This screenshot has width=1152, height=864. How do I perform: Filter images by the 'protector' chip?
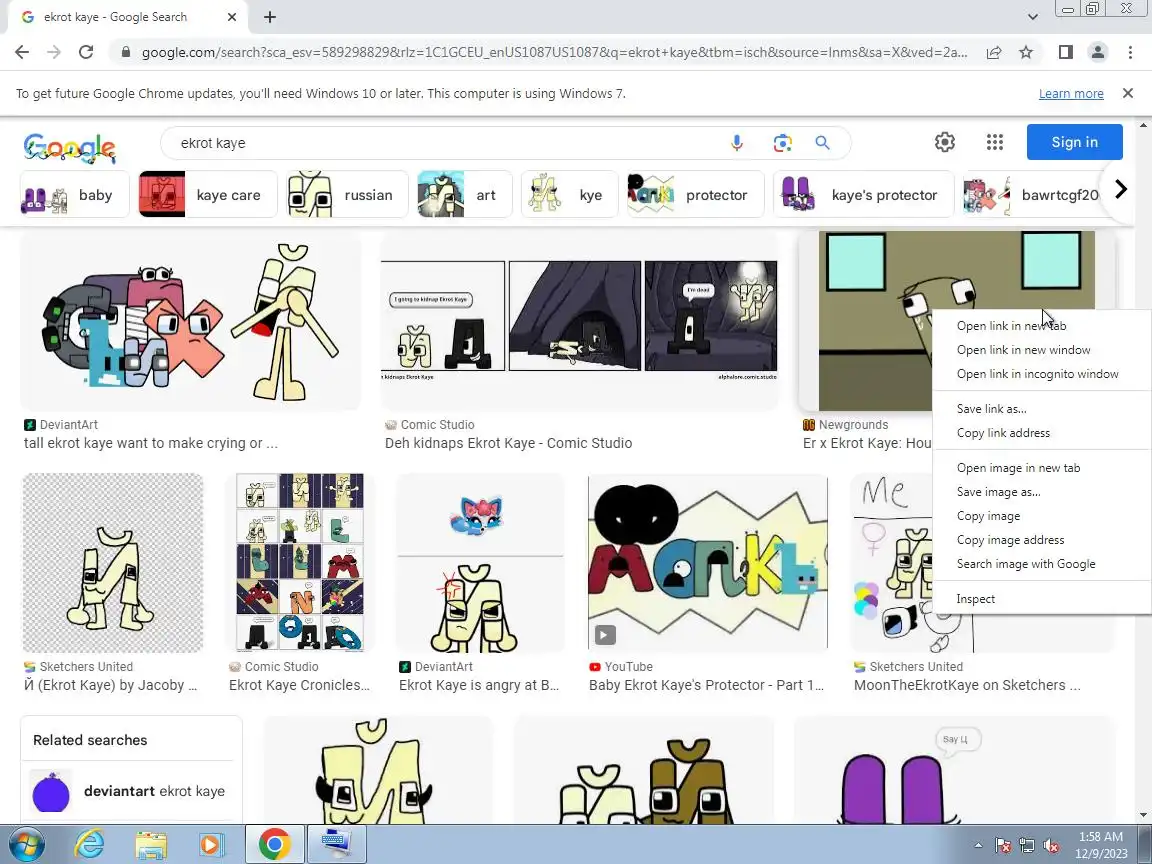point(695,195)
